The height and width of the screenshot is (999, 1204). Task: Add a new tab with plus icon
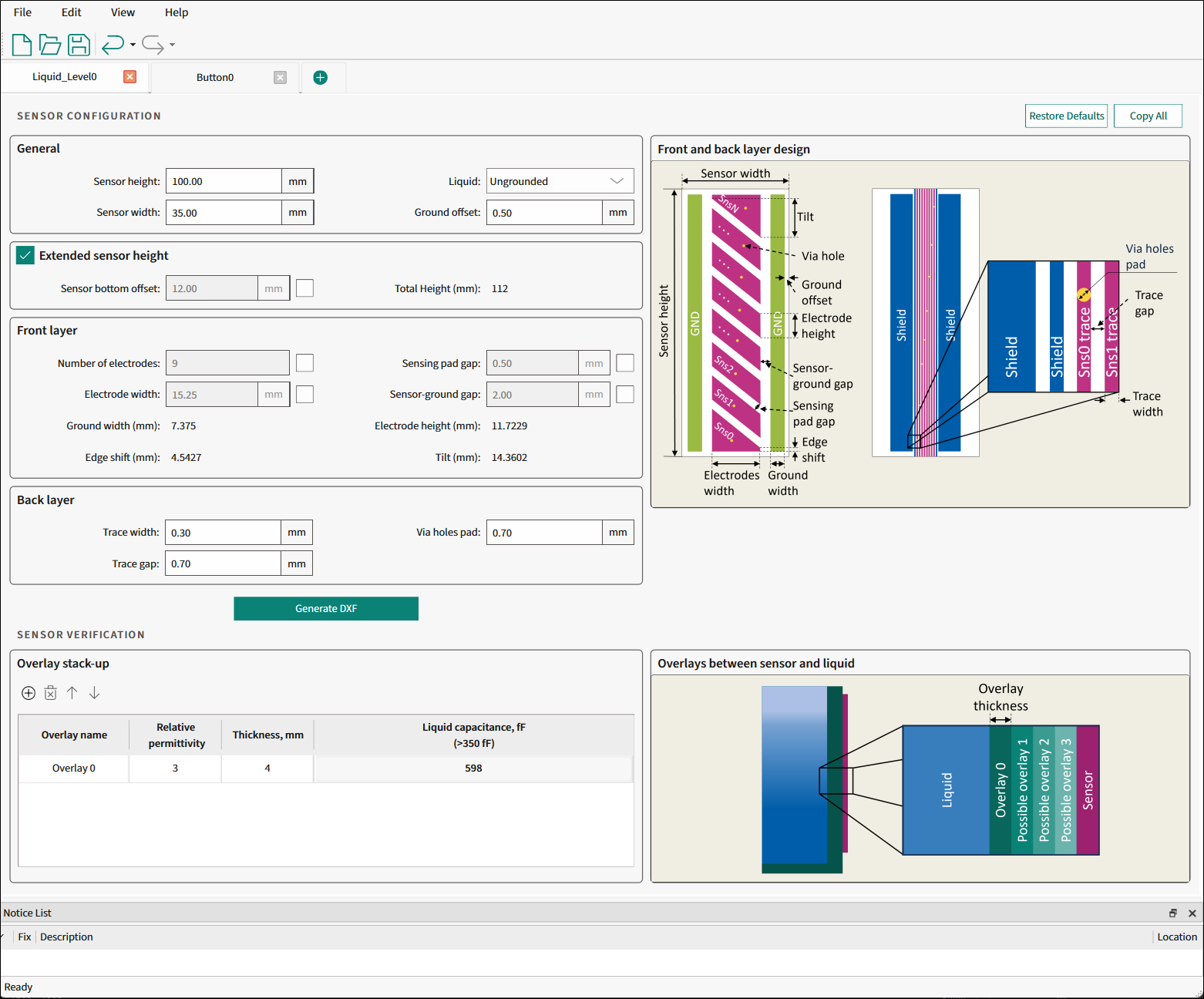coord(321,77)
